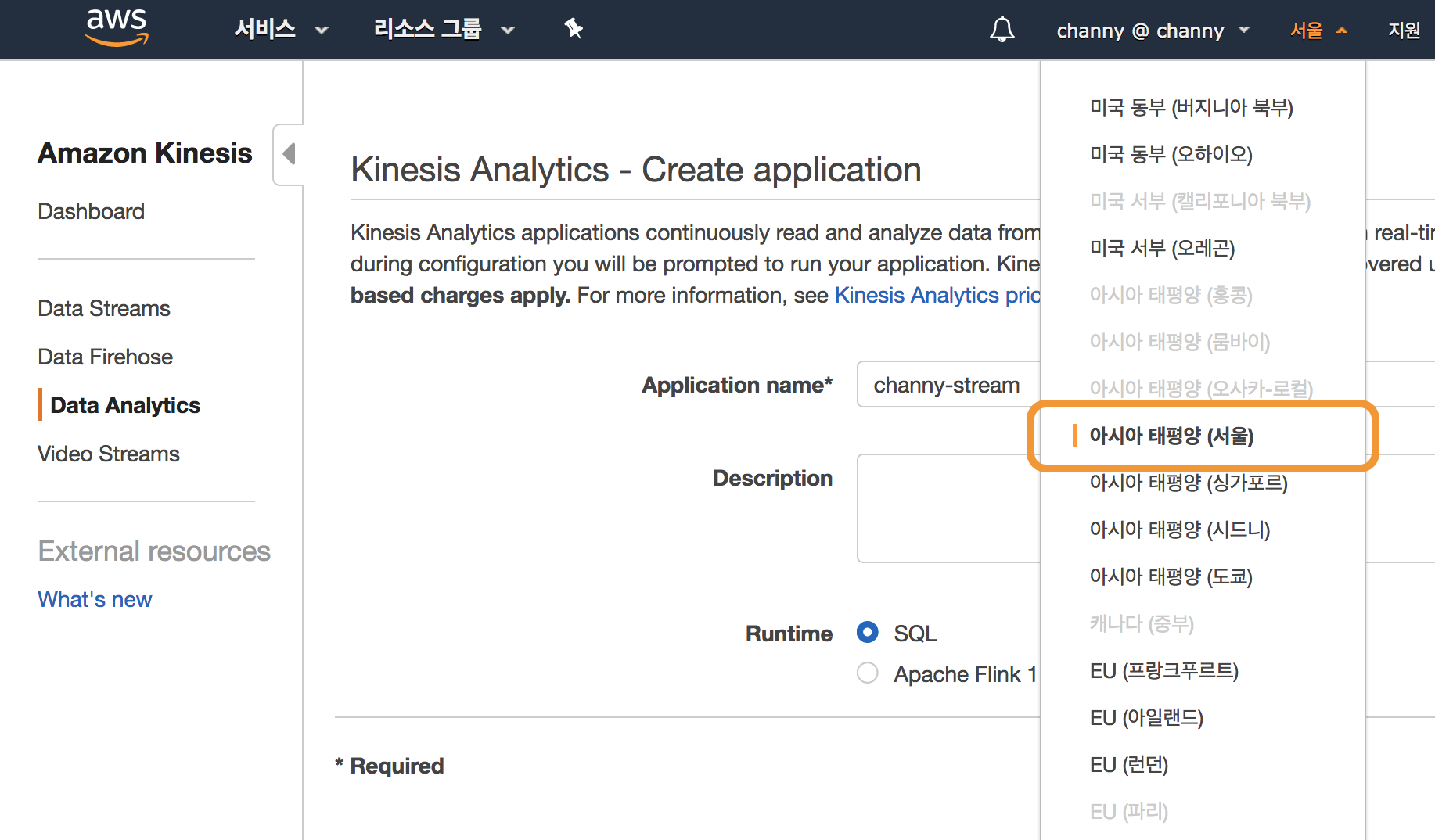
Task: Expand the 서비스 services dropdown
Action: coord(281,30)
